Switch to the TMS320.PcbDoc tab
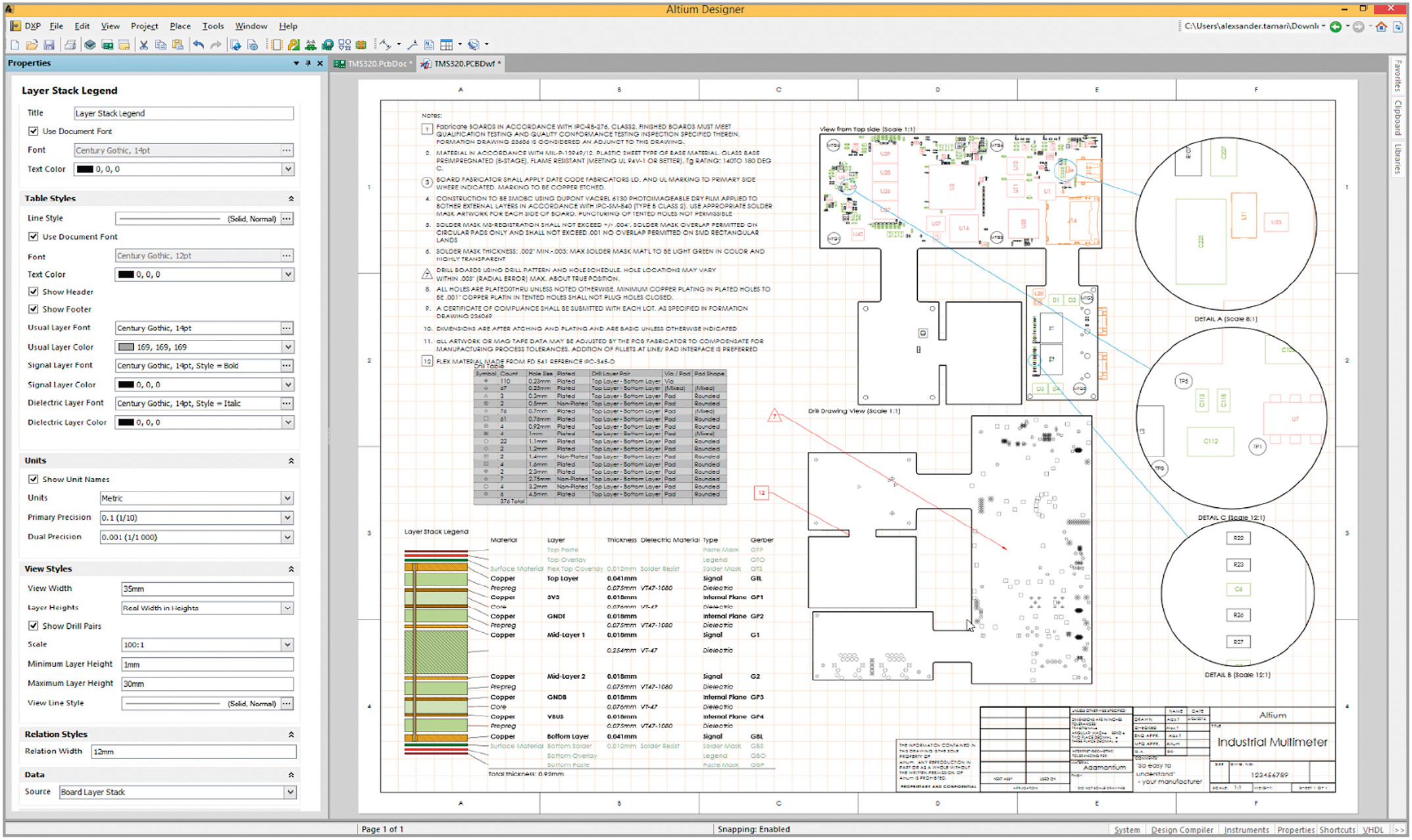Viewport: 1412px width, 840px height. pos(374,64)
